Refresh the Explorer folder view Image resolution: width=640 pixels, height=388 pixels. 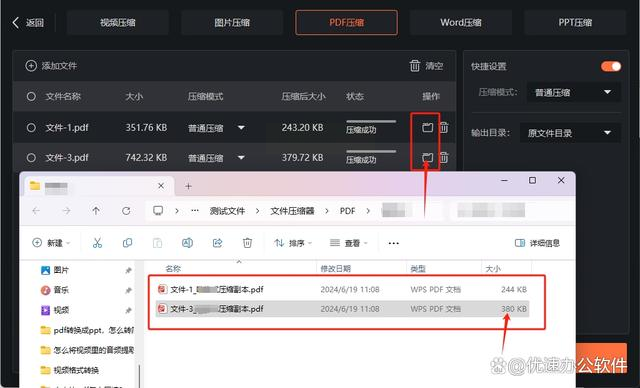126,211
